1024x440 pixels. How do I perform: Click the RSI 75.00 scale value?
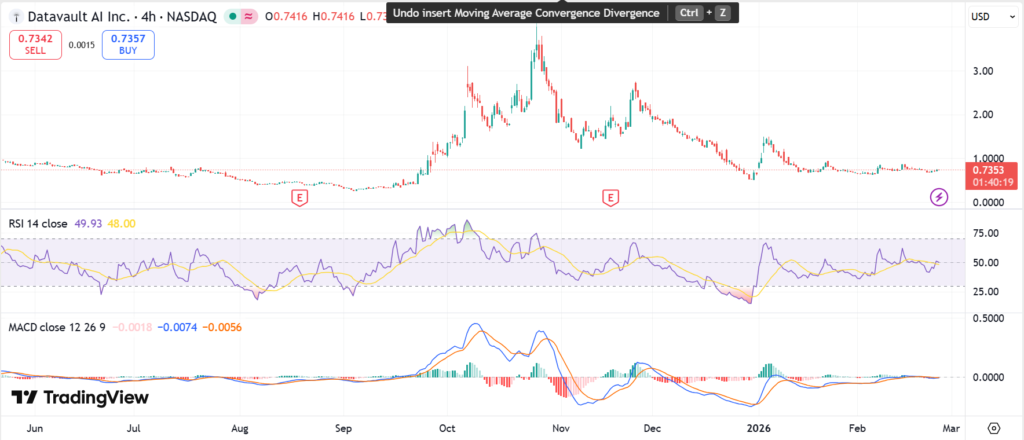coord(985,233)
